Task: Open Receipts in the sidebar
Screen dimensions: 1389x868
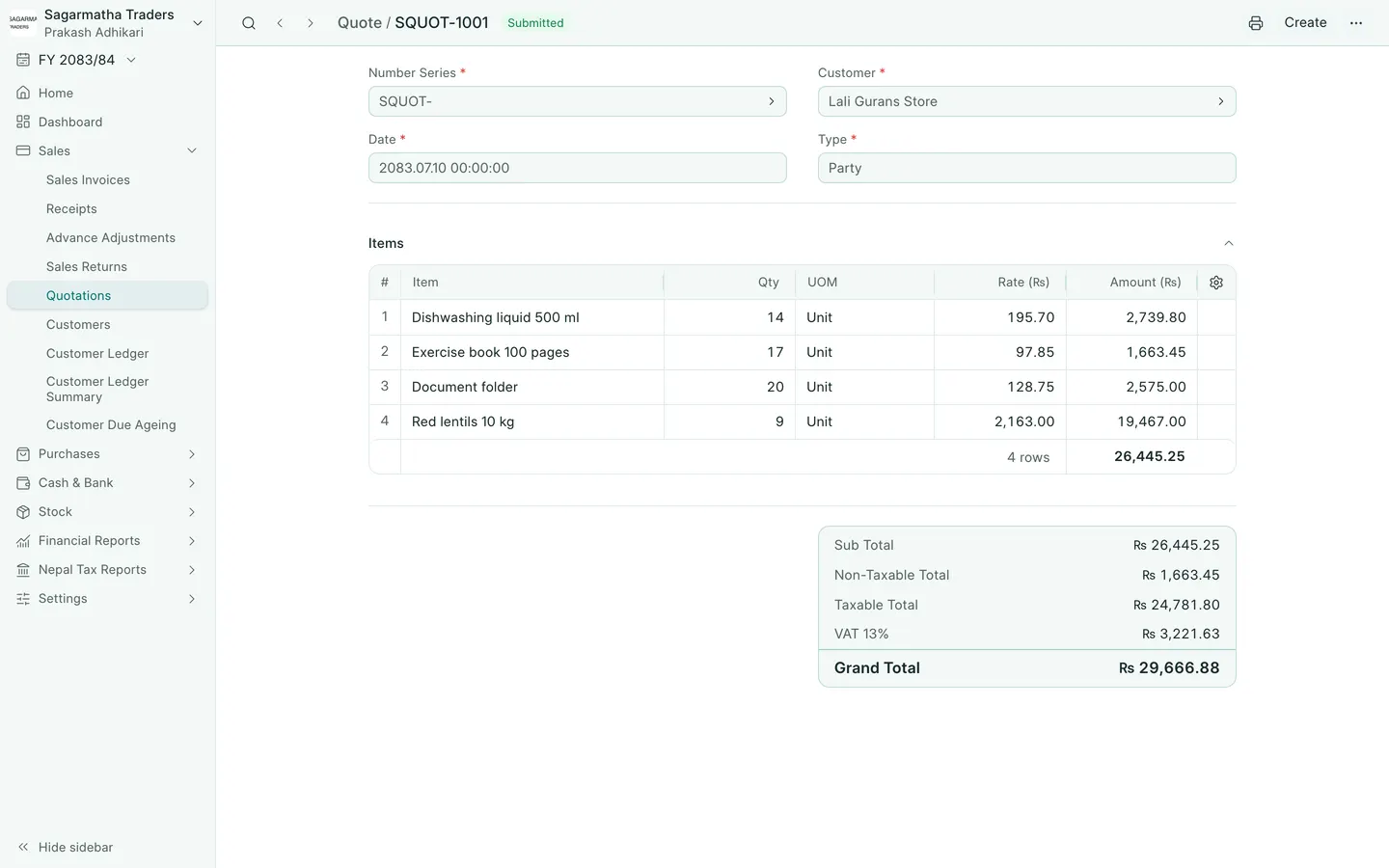Action: point(71,209)
